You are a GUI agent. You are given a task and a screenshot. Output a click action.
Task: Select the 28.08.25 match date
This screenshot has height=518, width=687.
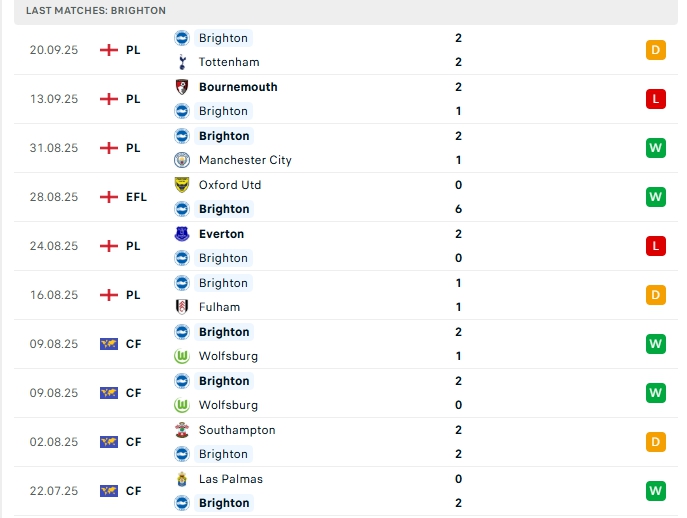[54, 197]
